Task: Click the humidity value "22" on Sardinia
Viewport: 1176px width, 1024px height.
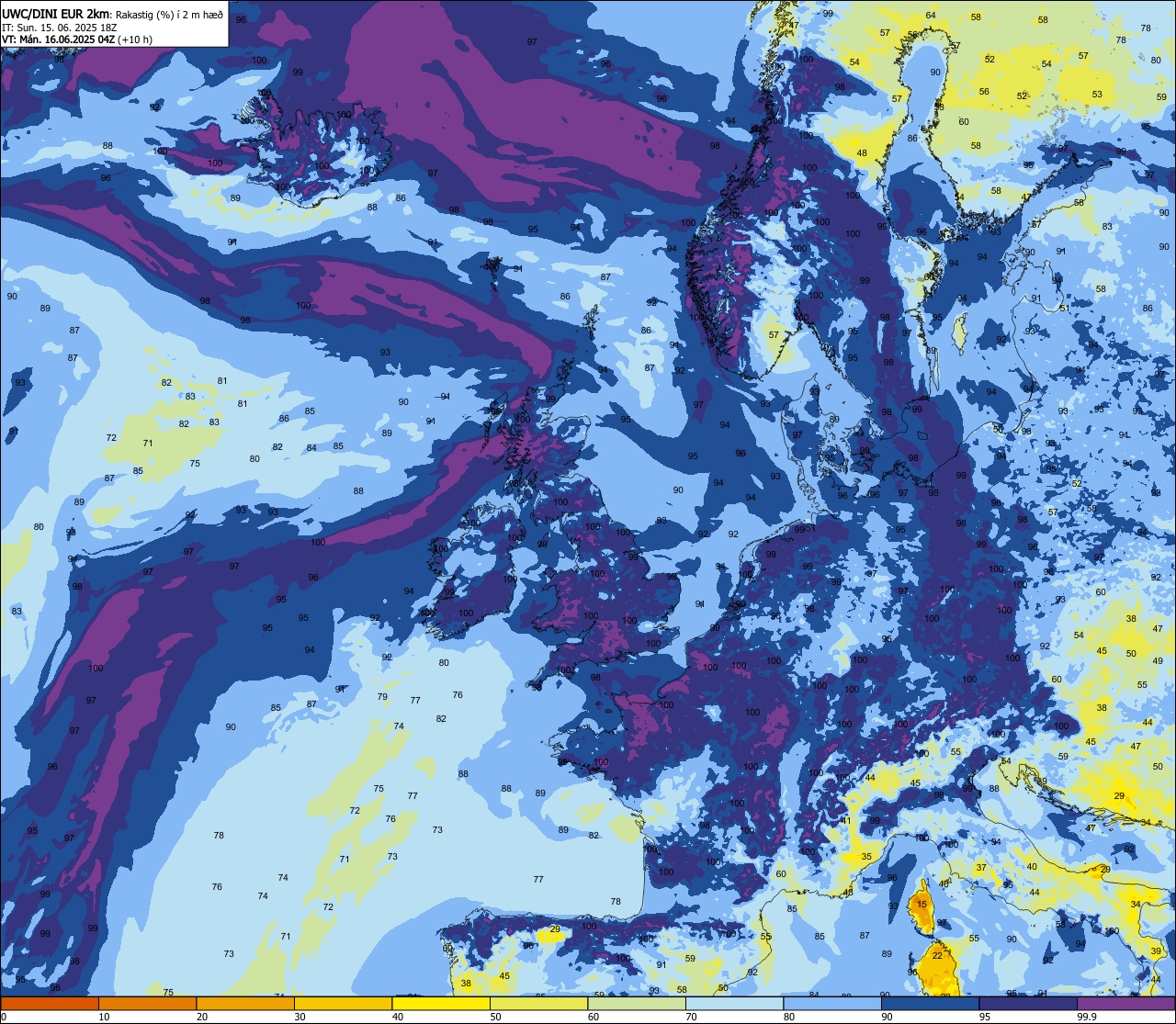Action: pyautogui.click(x=937, y=955)
